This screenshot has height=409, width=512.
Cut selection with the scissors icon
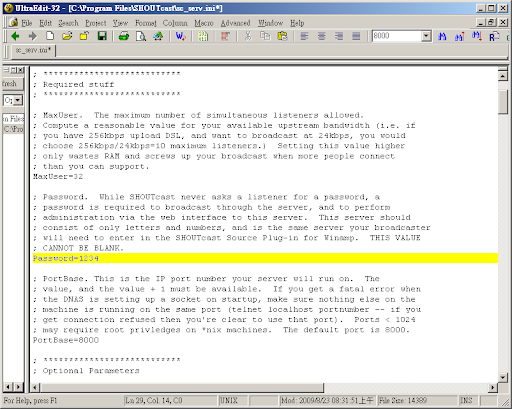tap(248, 36)
